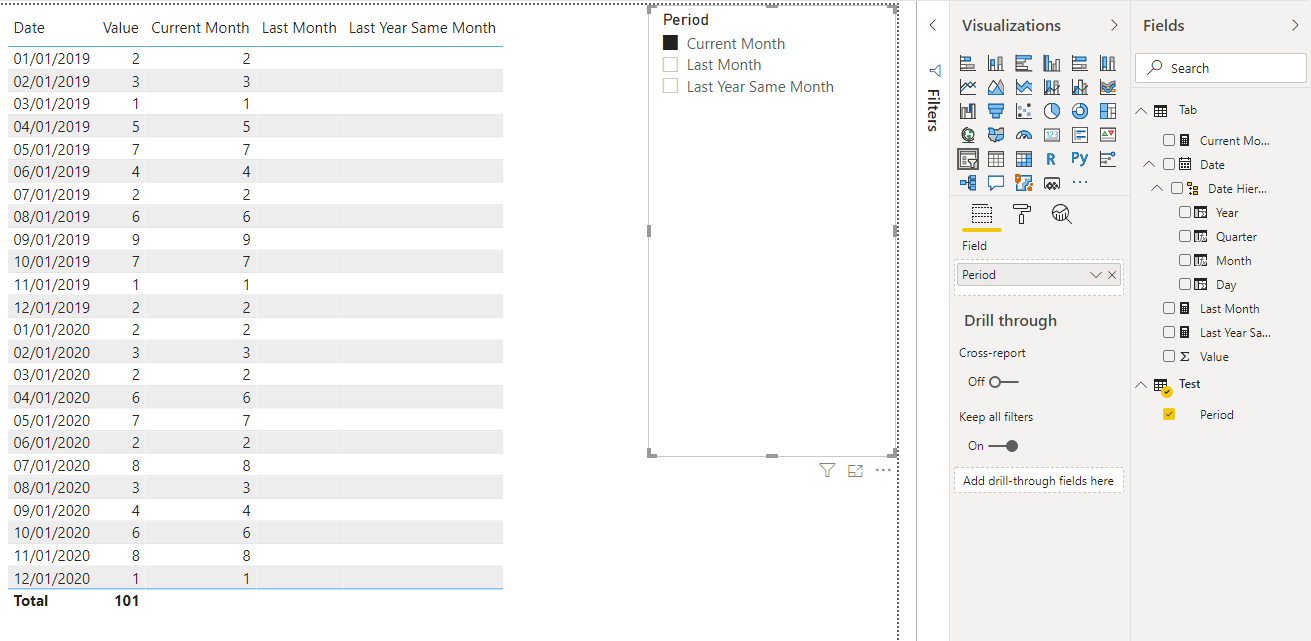Sort by Current Month column header

[x=200, y=28]
